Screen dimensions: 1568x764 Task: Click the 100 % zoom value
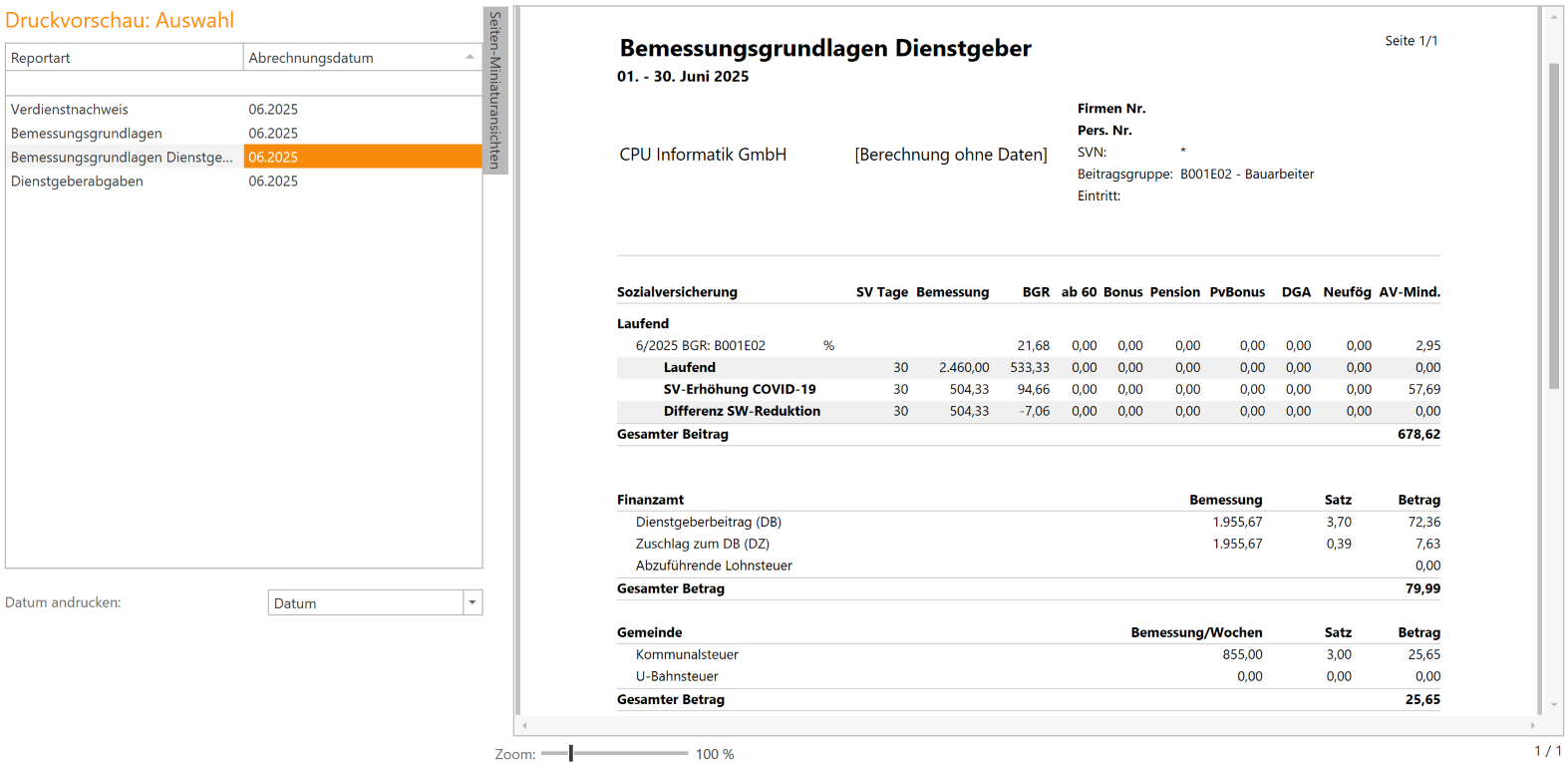tap(715, 754)
